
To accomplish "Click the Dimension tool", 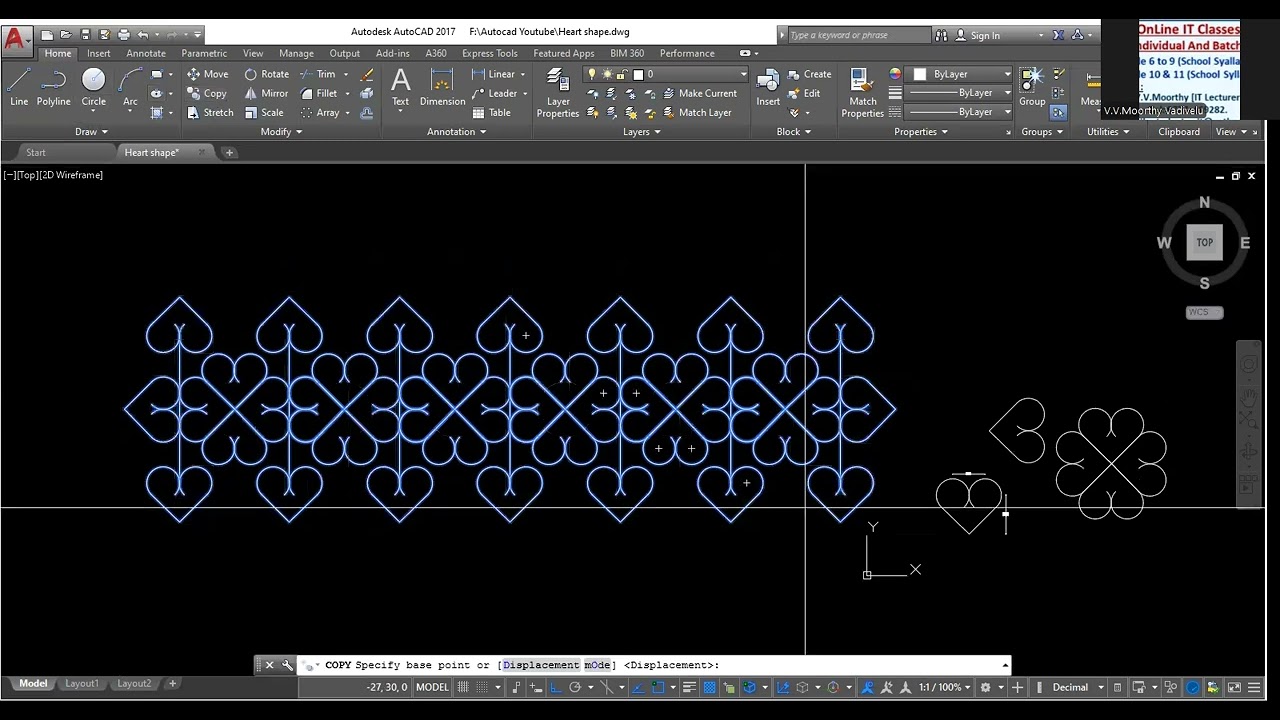I will coord(442,88).
